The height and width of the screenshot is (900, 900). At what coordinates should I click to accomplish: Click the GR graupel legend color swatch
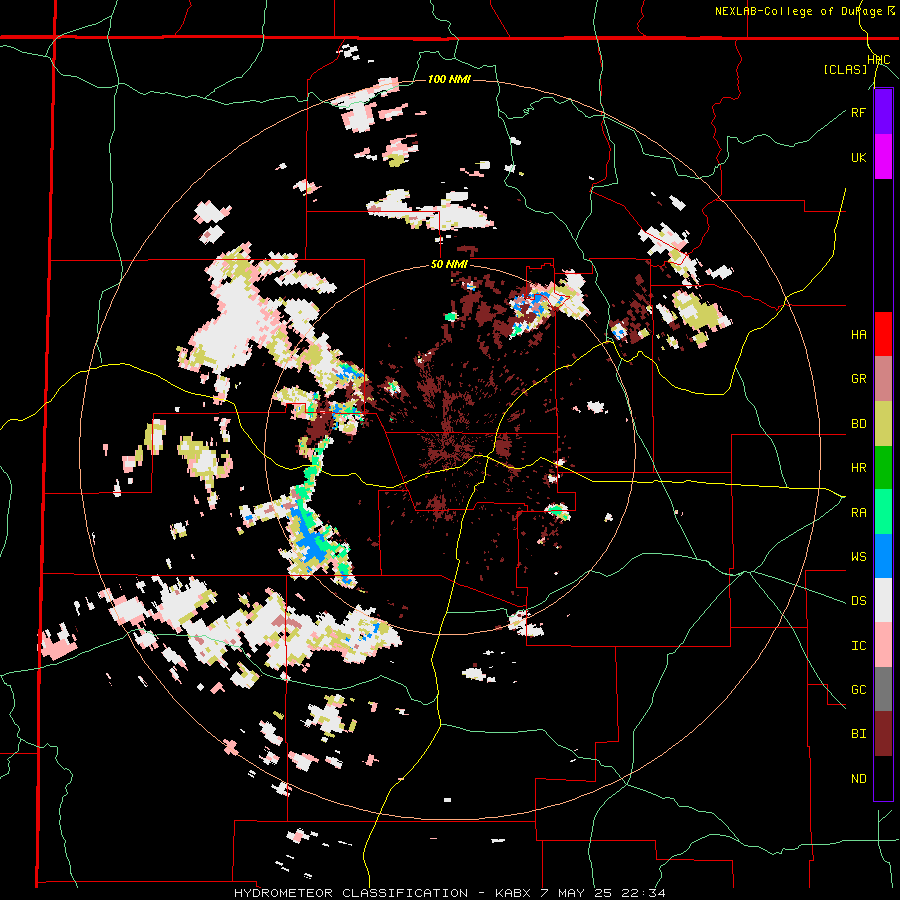pos(883,379)
